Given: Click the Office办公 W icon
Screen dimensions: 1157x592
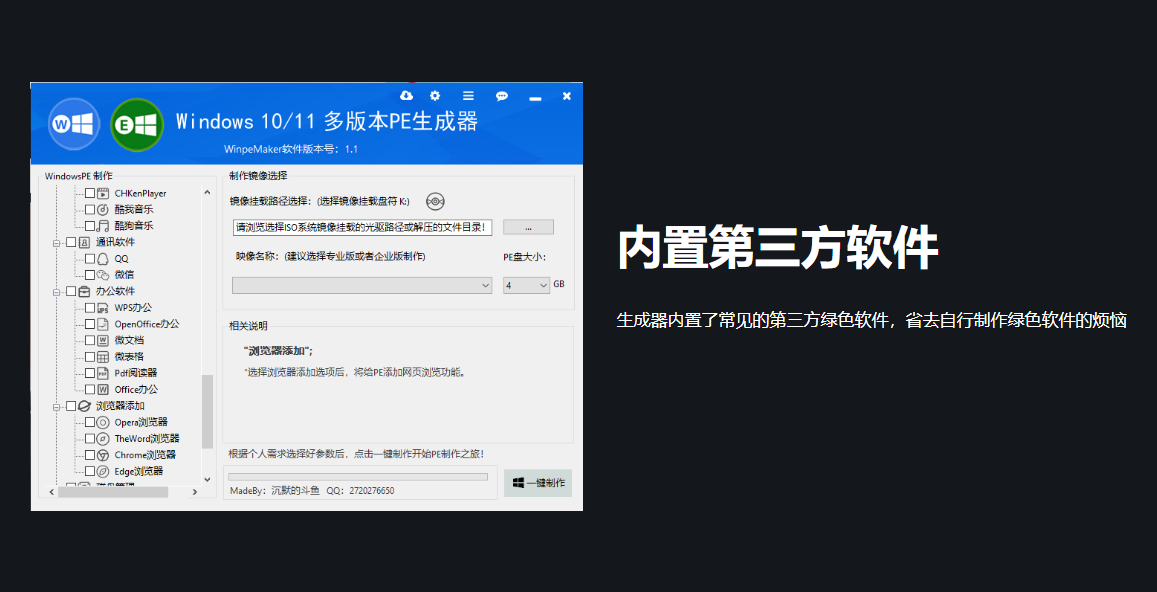Looking at the screenshot, I should point(103,389).
